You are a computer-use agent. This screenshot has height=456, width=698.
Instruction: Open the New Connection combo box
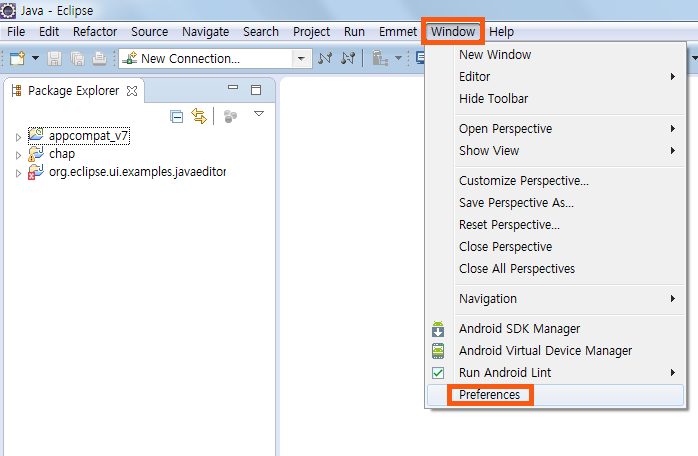coord(215,58)
